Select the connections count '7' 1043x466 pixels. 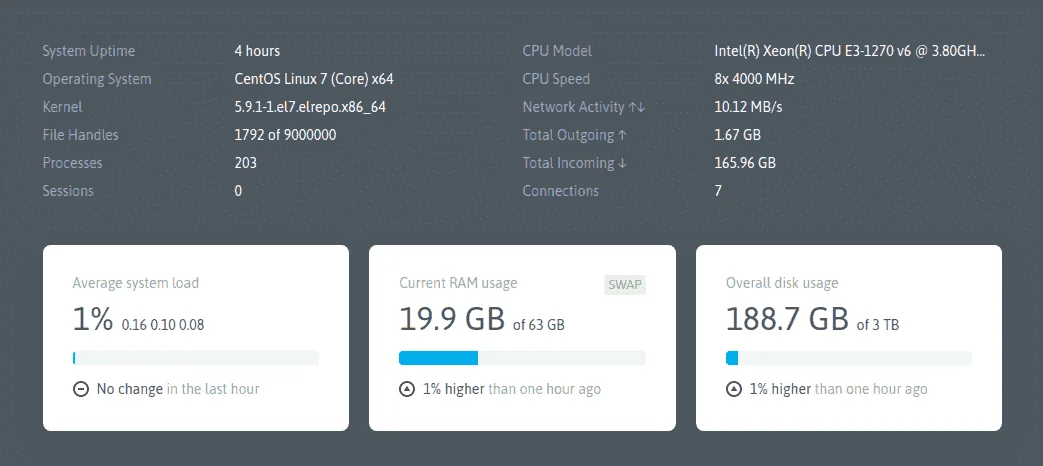tap(718, 191)
